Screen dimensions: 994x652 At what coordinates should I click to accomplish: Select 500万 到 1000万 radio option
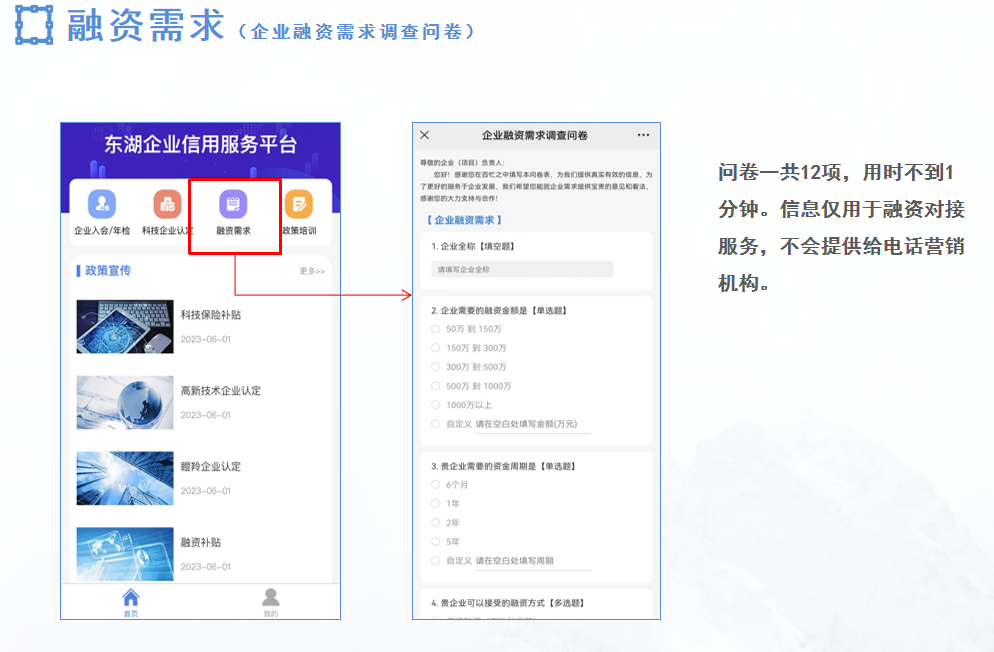(436, 386)
